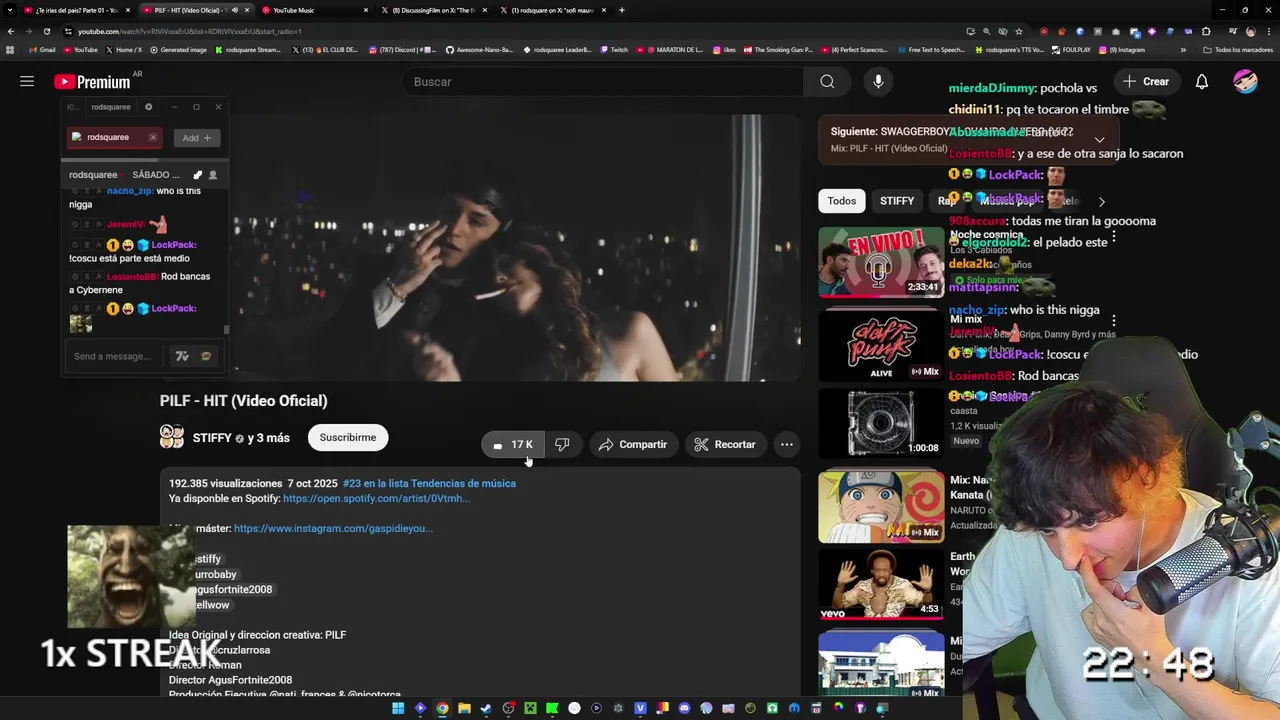Open the Gmail bookmark
1280x720 pixels.
[42, 49]
